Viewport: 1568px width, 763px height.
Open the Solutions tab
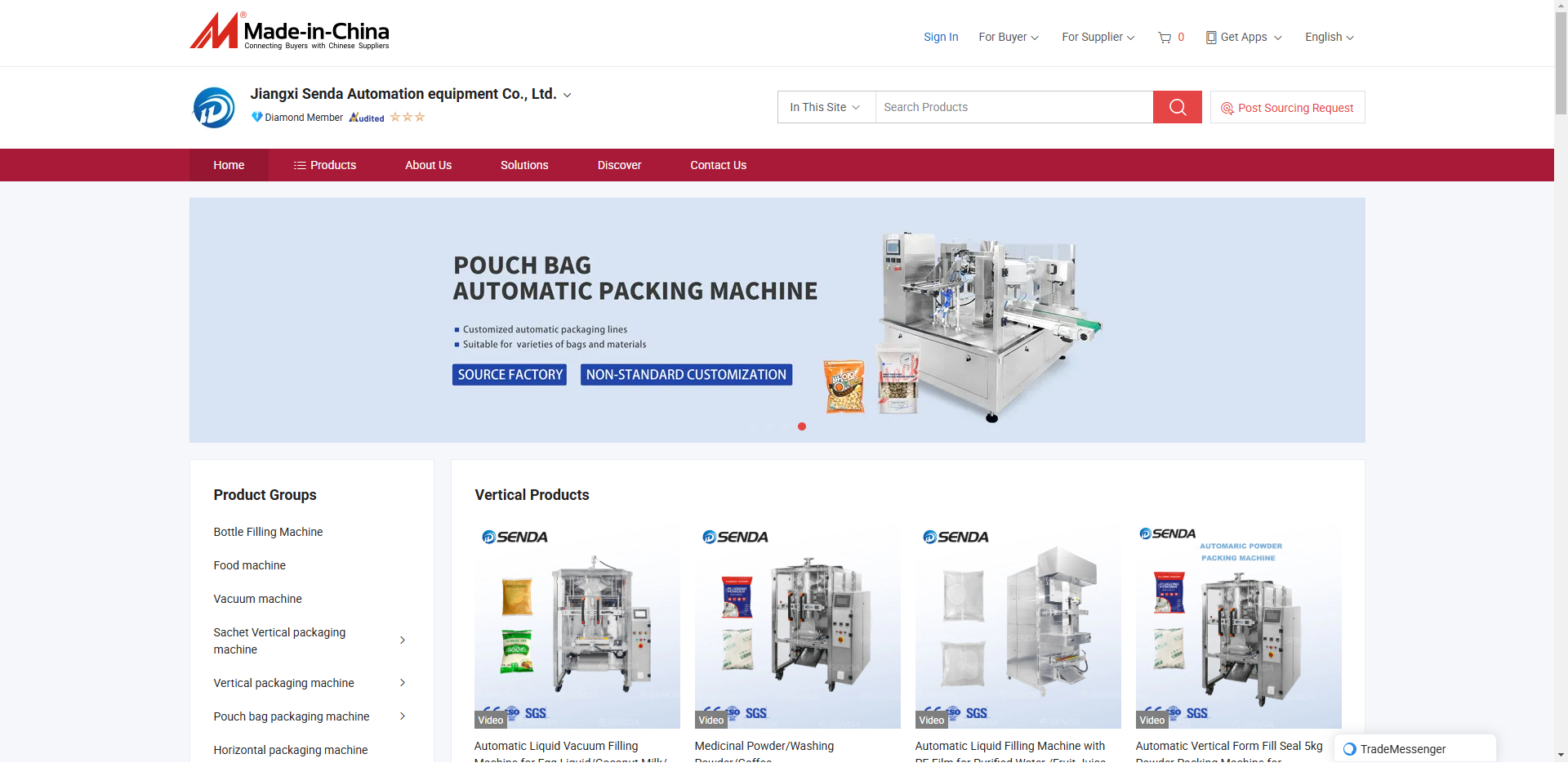(524, 165)
